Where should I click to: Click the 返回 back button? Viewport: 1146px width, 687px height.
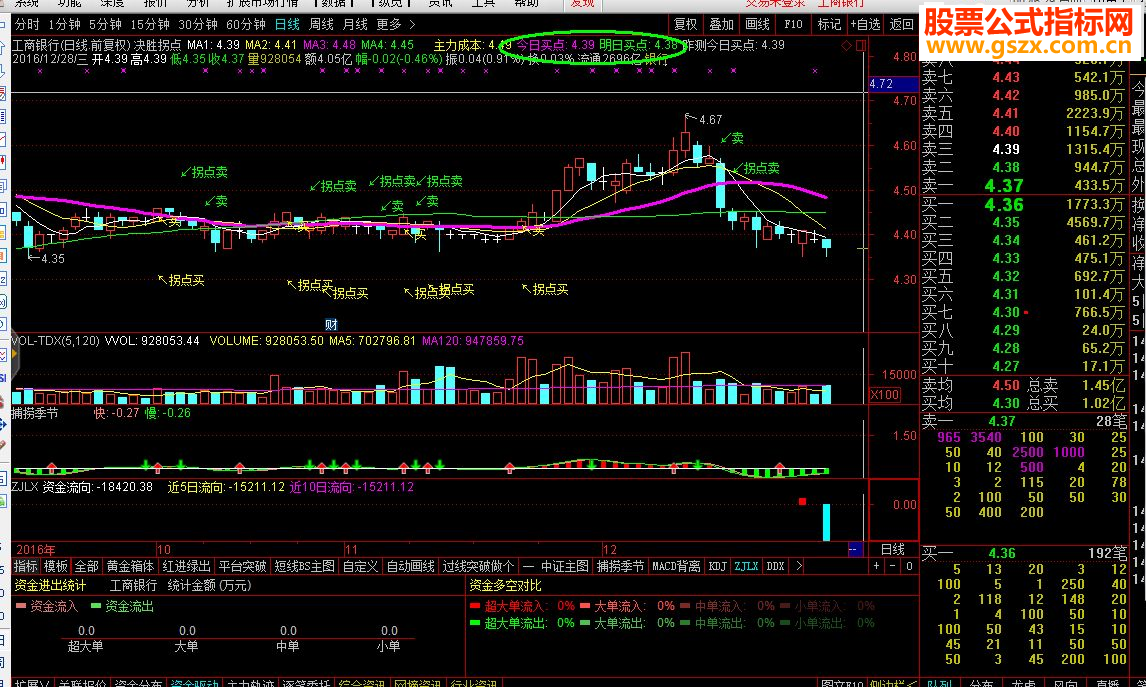[901, 24]
